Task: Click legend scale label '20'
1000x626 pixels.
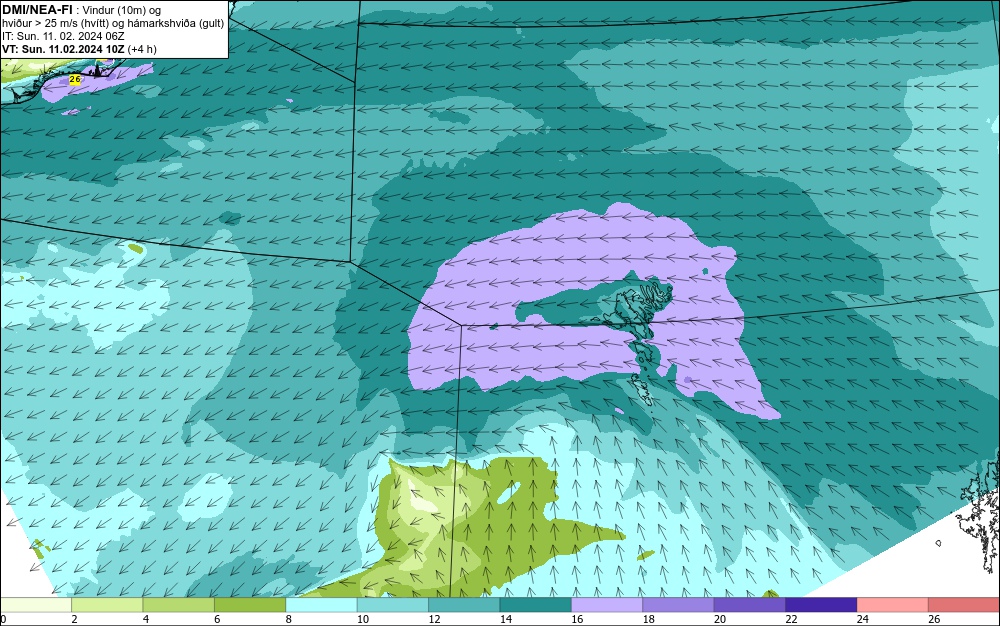Action: (x=720, y=619)
